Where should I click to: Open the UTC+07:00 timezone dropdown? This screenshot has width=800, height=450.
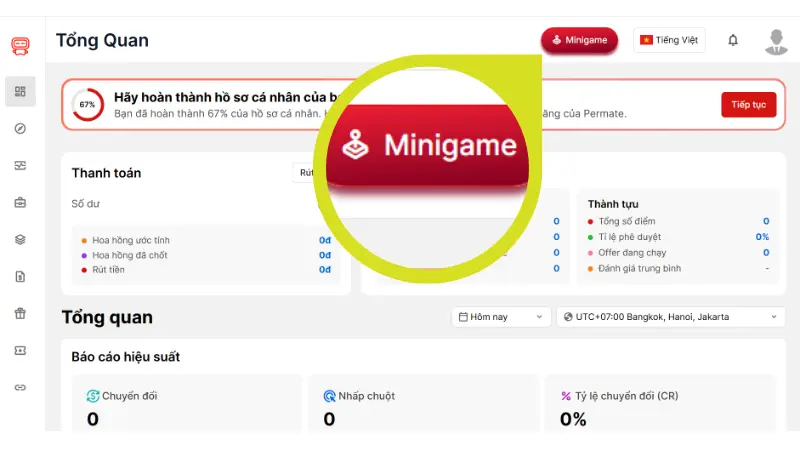point(670,317)
